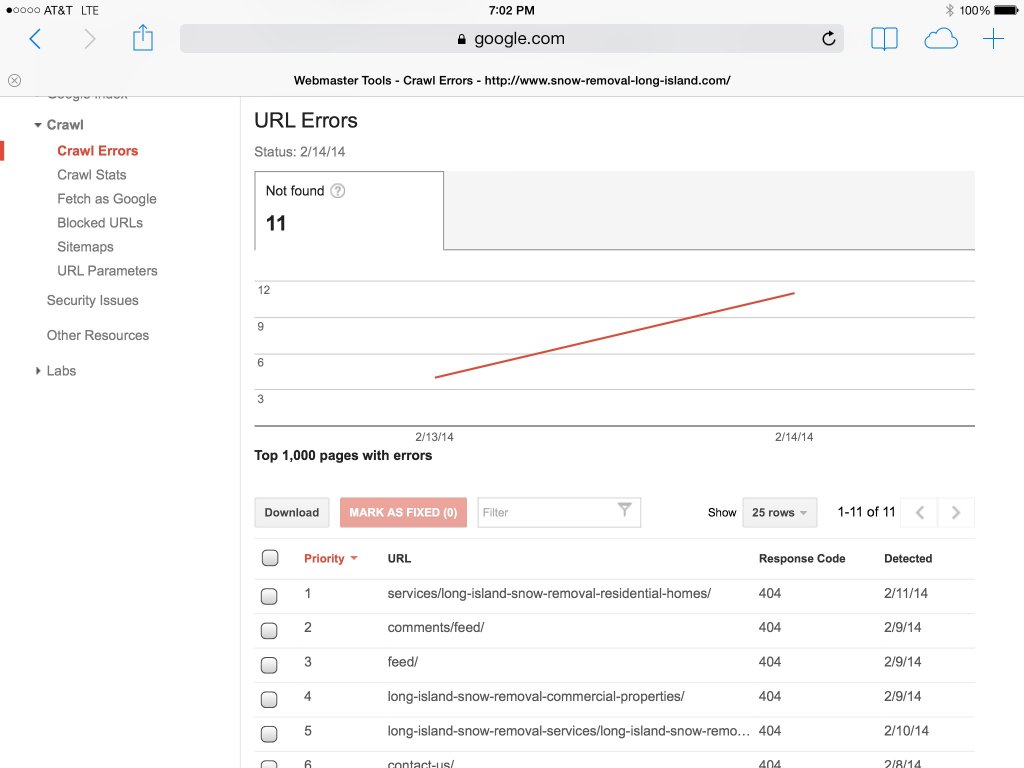
Task: Check the box for priority 1 row
Action: coord(269,596)
